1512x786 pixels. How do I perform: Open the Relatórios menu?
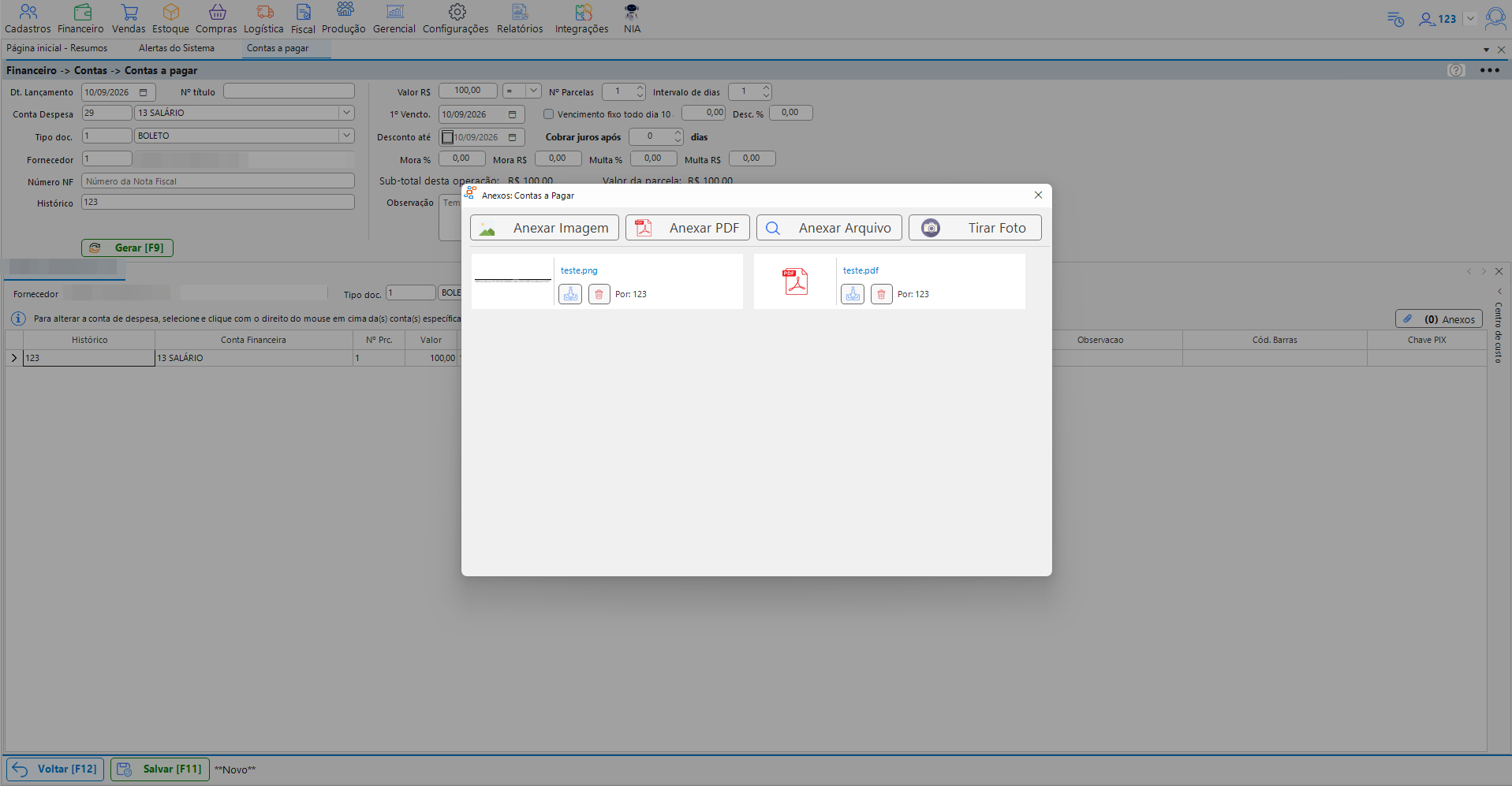(x=520, y=19)
